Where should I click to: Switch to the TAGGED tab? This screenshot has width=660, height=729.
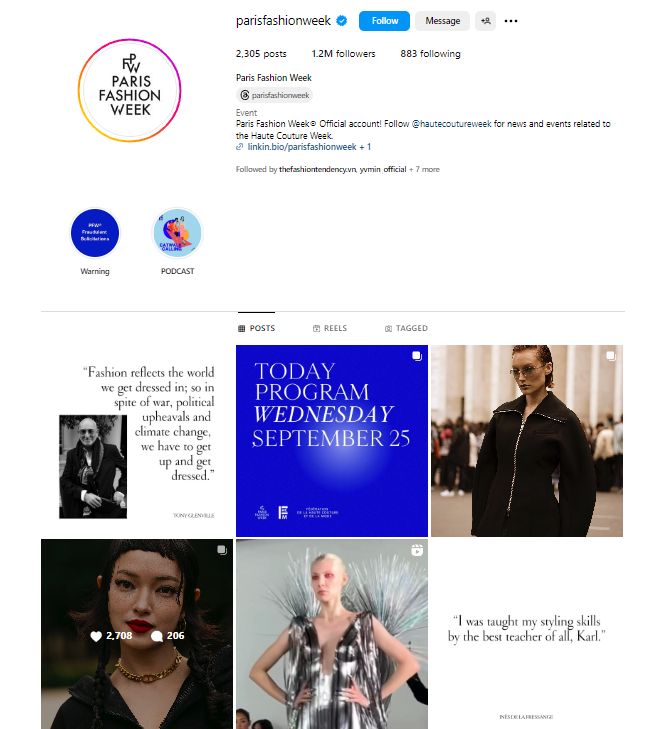click(406, 328)
